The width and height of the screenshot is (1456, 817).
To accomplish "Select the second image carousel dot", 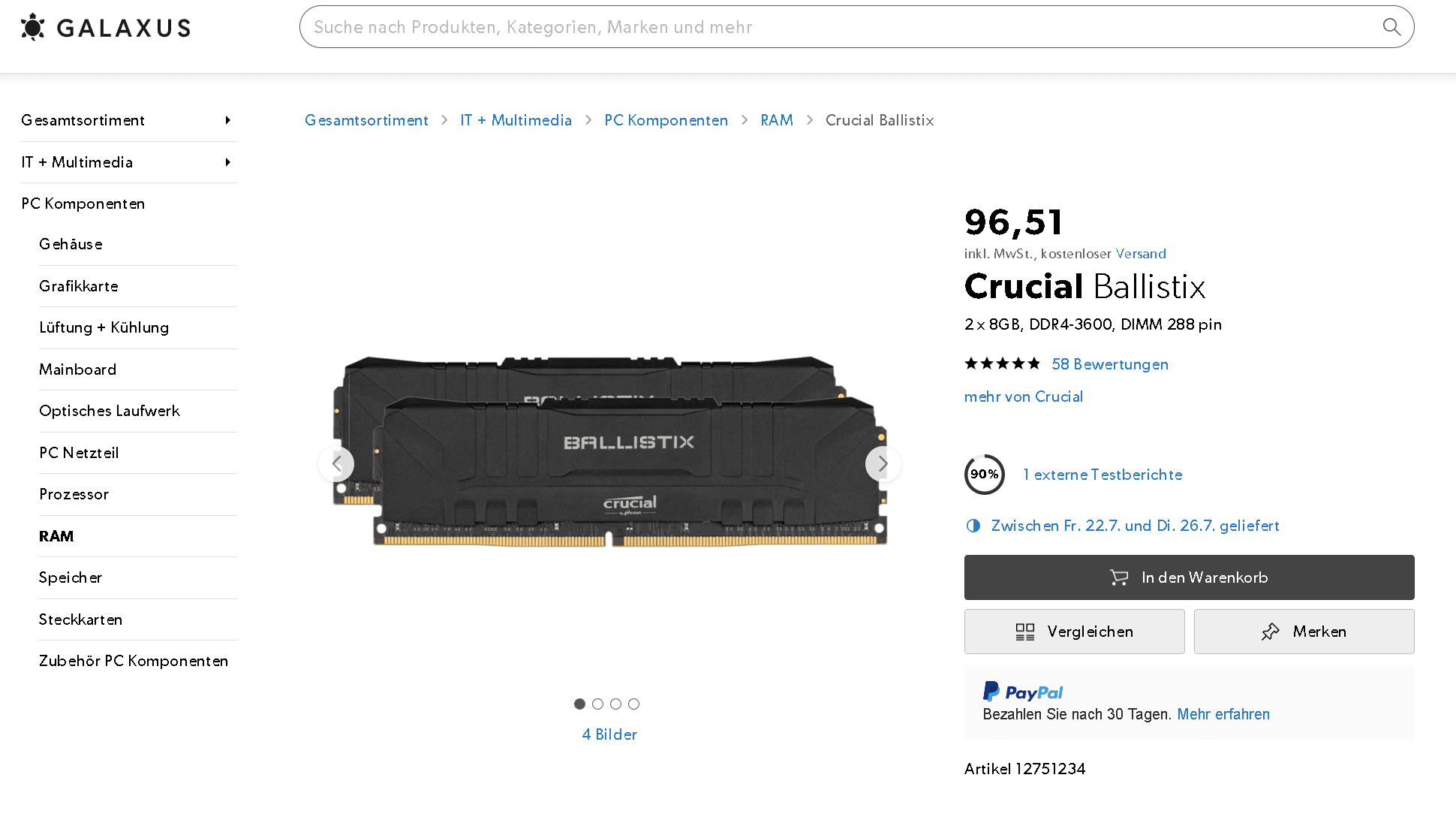I will [x=597, y=704].
